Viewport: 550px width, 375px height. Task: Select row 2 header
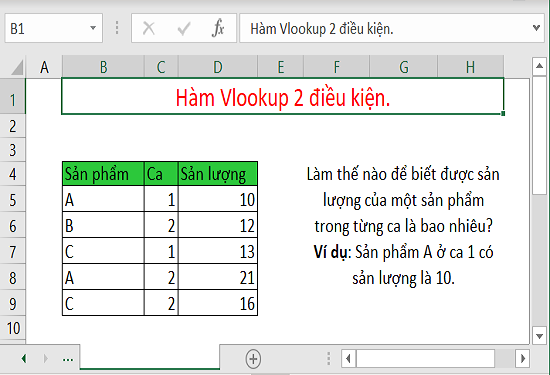(13, 126)
